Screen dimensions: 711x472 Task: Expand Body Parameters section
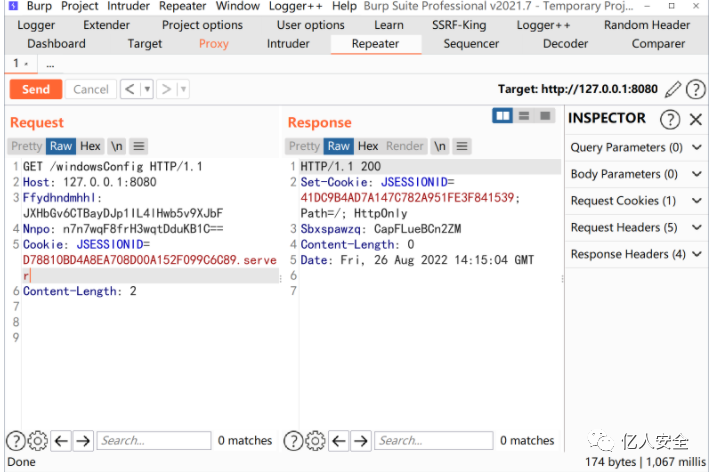636,174
